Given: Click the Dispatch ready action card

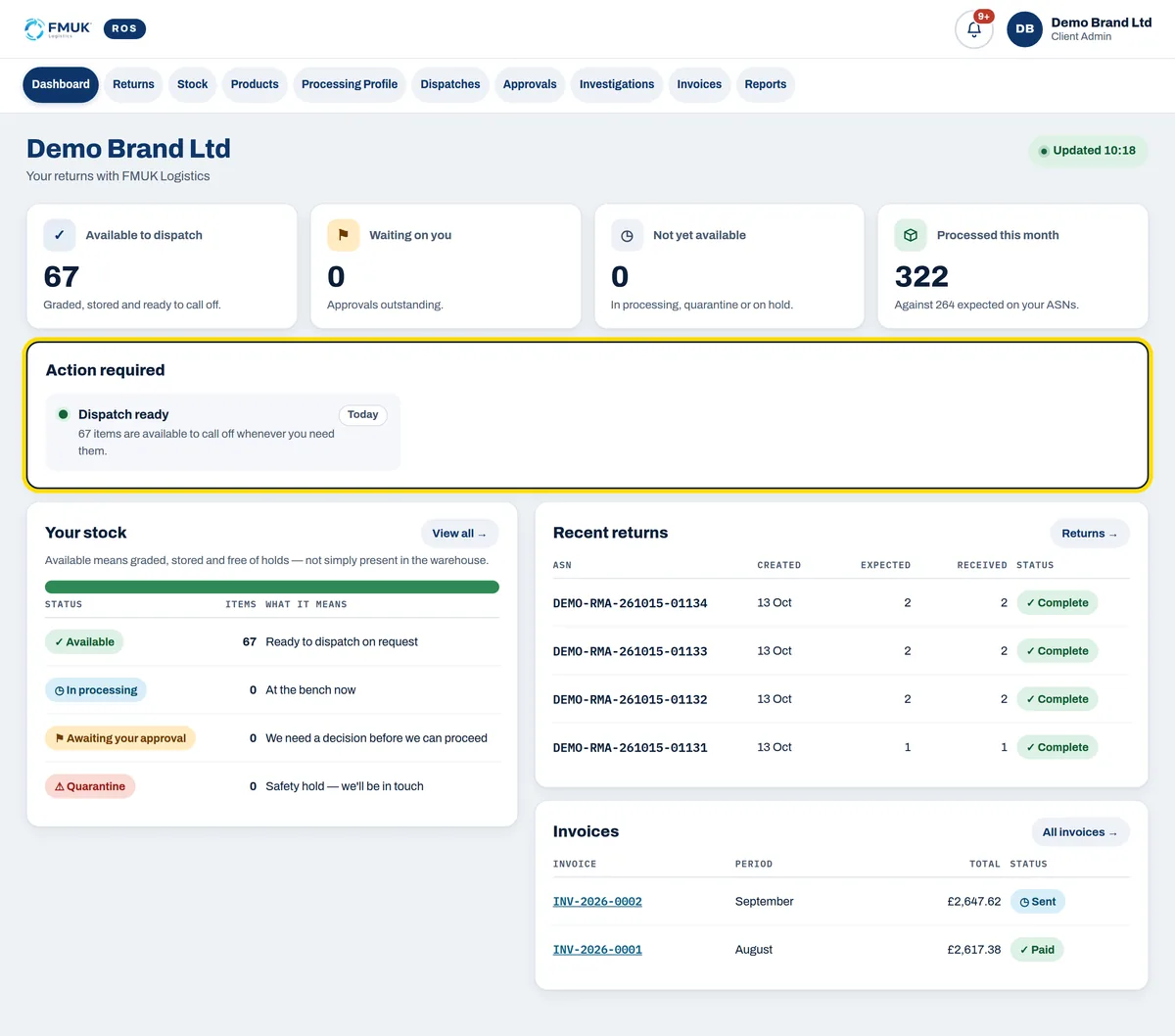Looking at the screenshot, I should click(x=223, y=432).
